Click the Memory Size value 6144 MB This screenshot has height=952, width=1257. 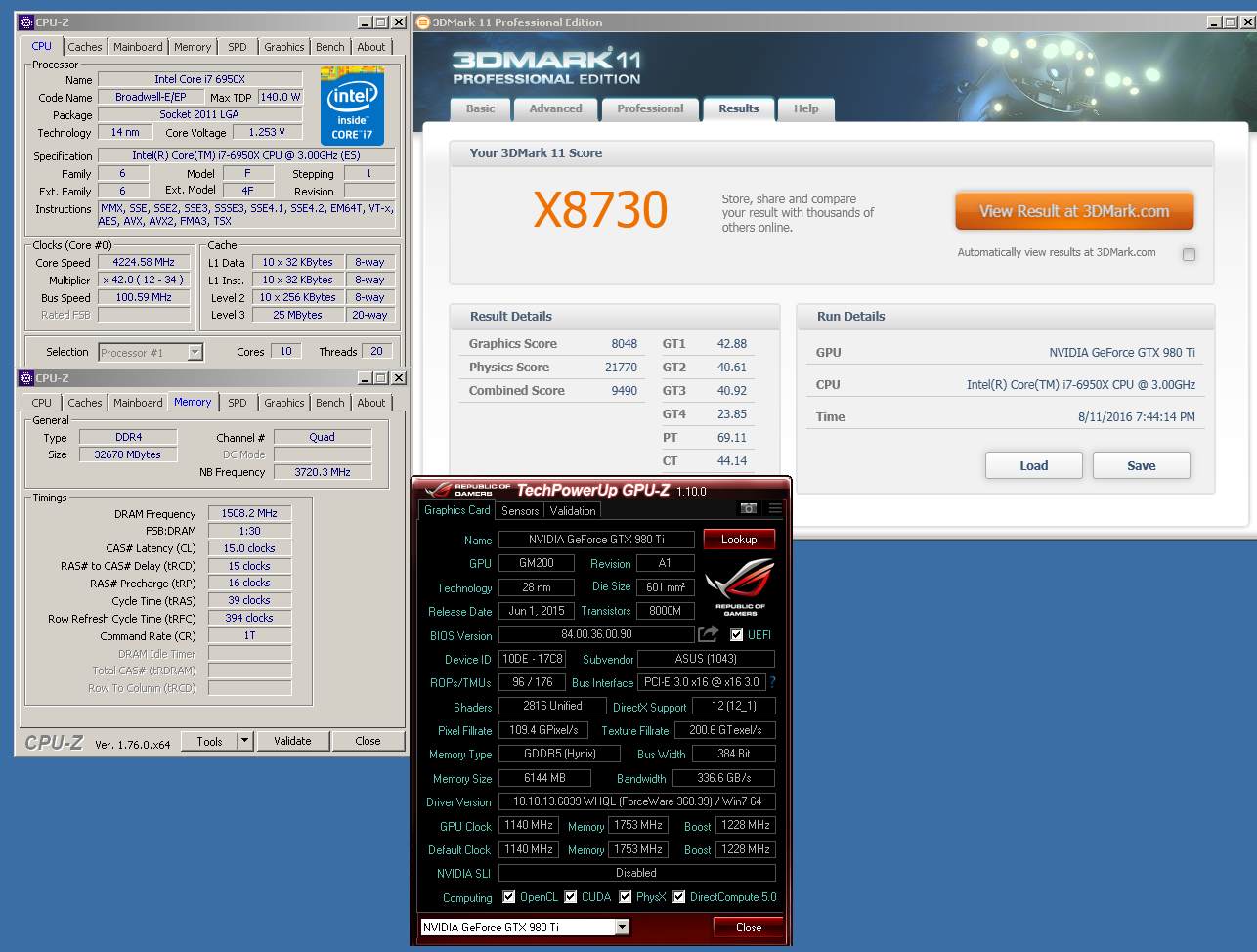544,778
